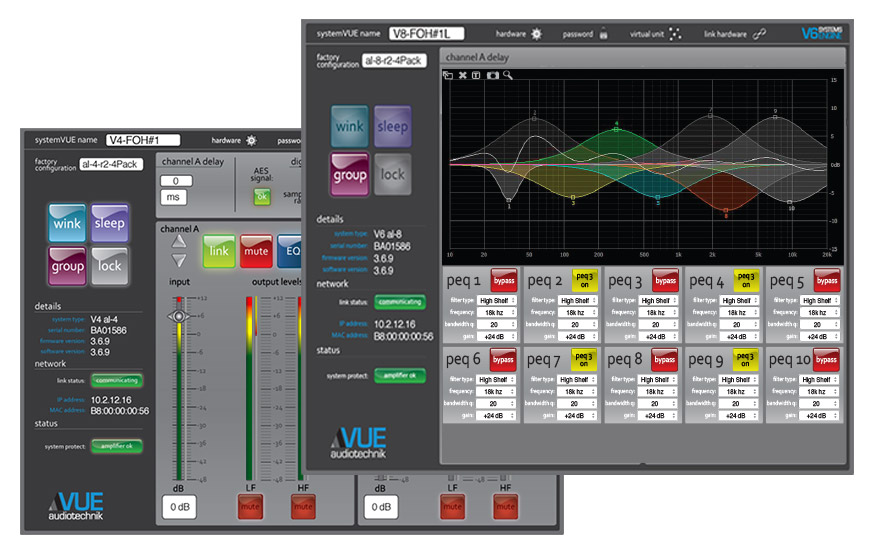Edit channel A delay value field
Viewport: 872px width, 554px height.
point(176,181)
